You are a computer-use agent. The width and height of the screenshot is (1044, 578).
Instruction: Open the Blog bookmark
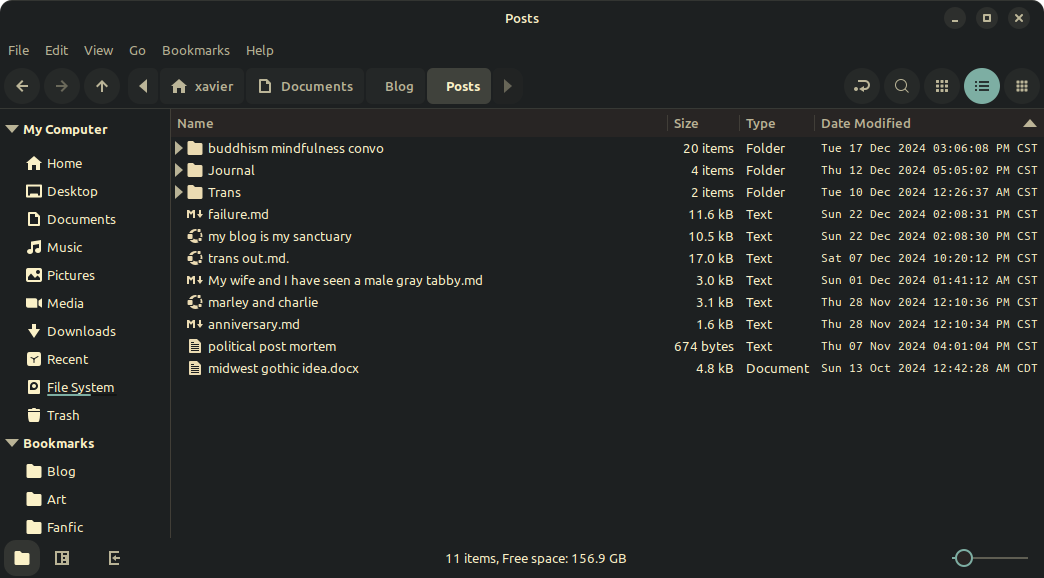point(61,471)
